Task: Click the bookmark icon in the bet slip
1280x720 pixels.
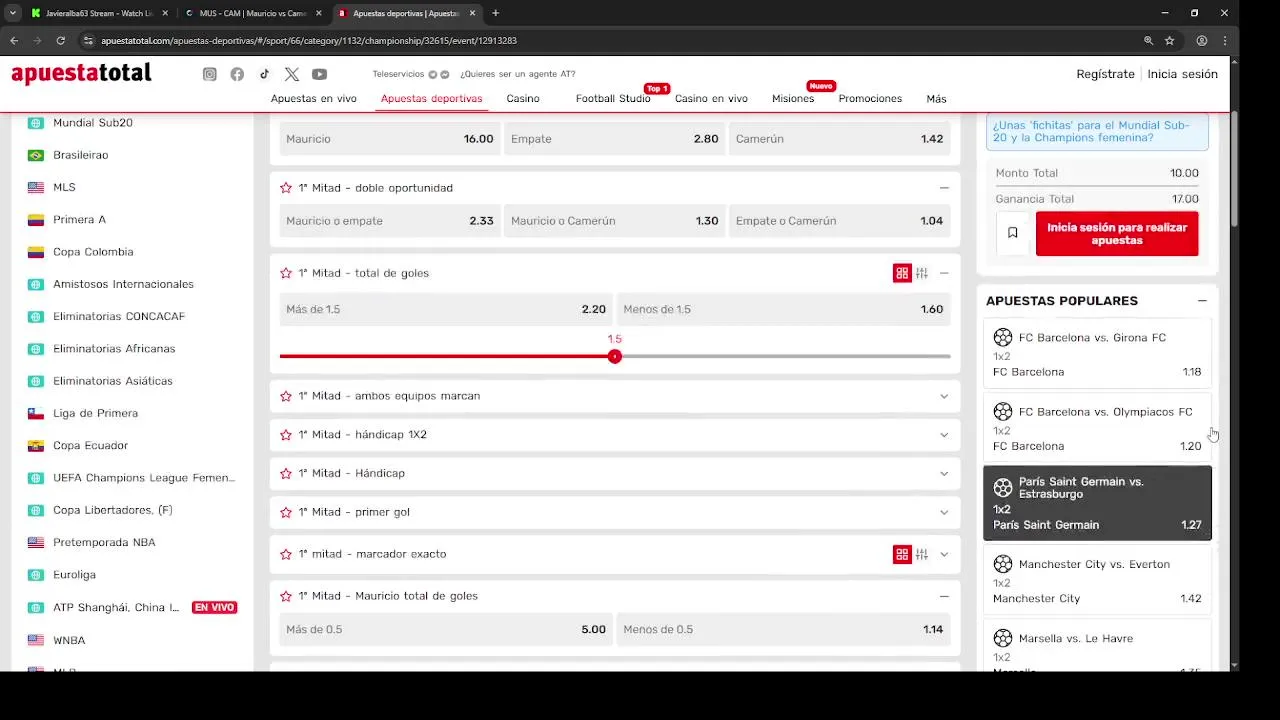Action: [x=1012, y=233]
